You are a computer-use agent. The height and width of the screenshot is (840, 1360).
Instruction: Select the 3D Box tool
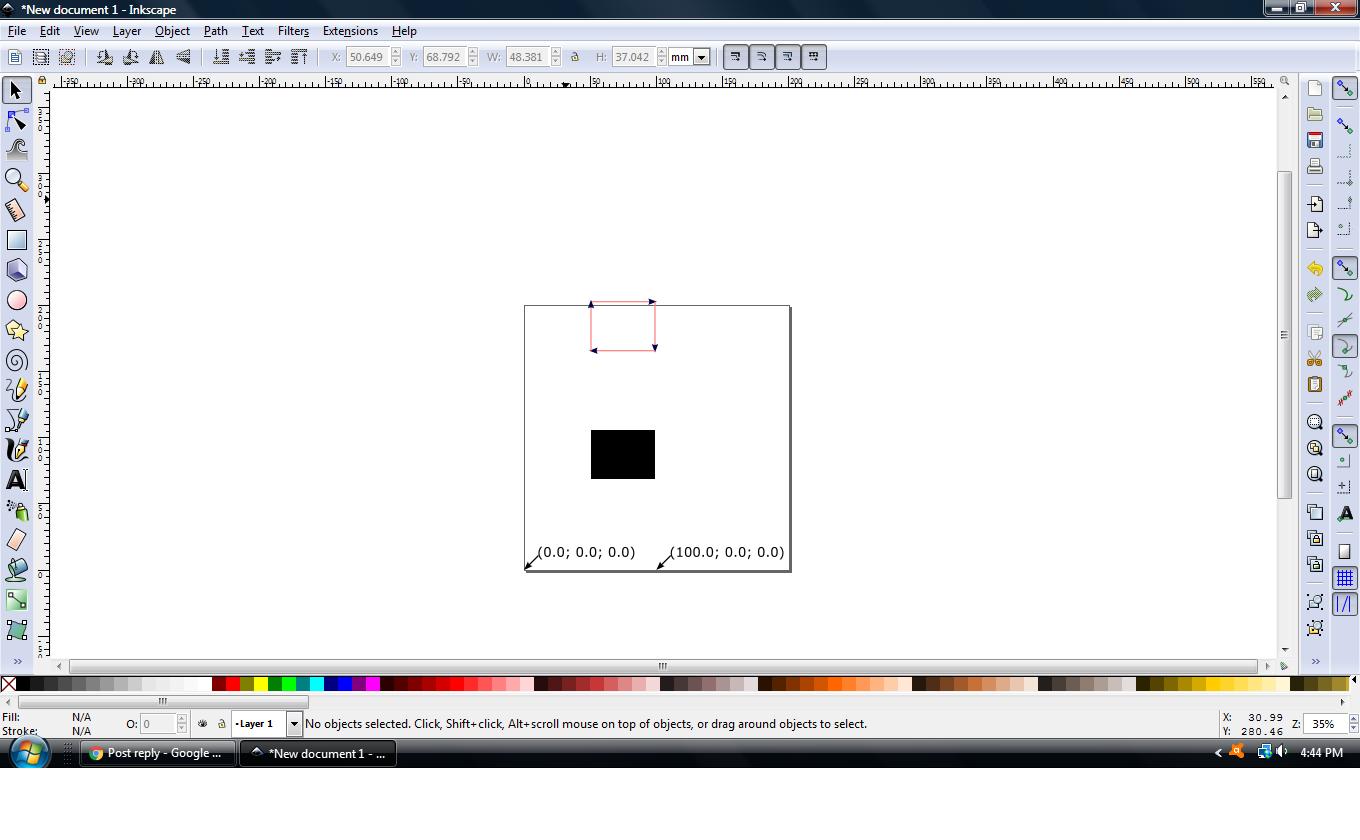pos(16,270)
